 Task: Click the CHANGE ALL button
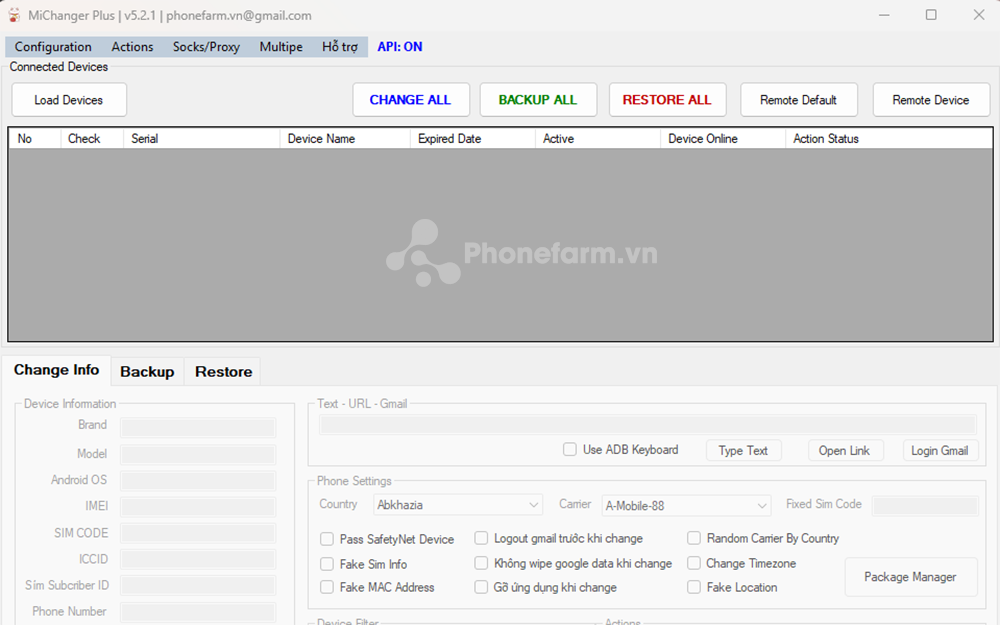pos(411,100)
